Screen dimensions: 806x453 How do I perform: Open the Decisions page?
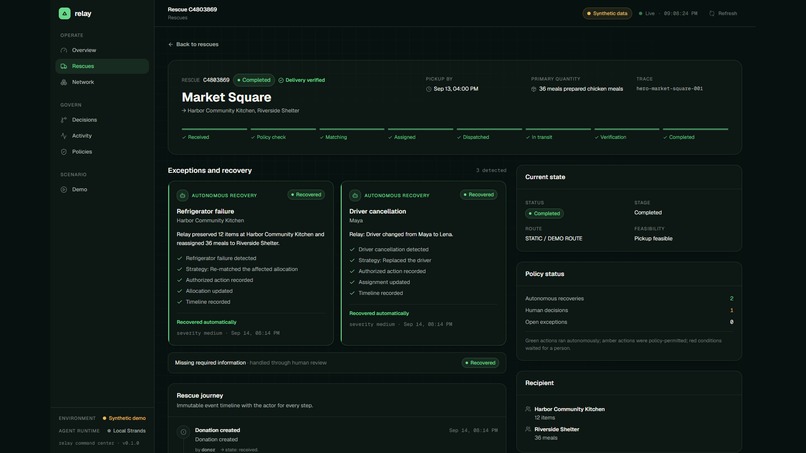pos(102,120)
